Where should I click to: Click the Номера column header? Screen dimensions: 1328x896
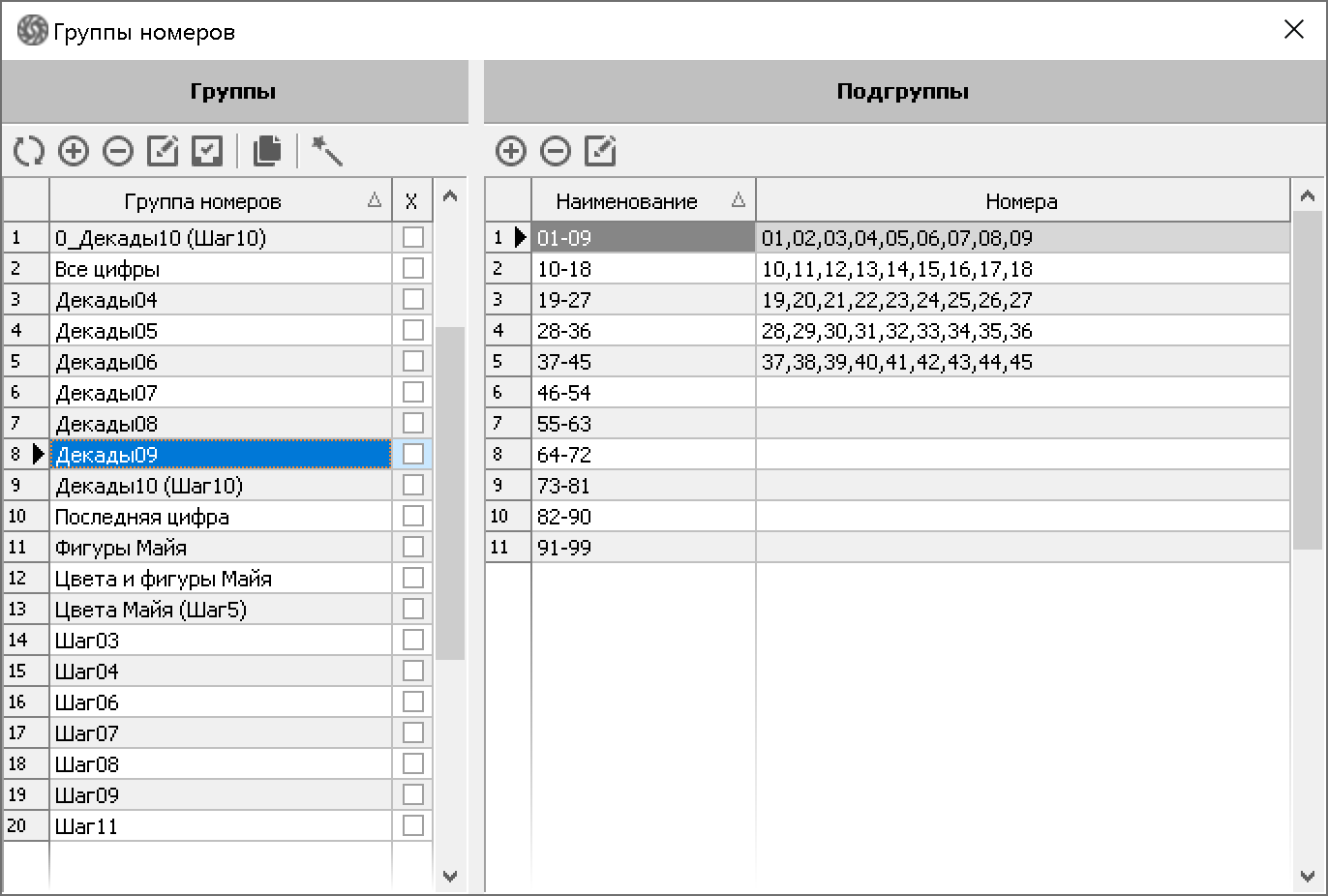[x=1021, y=201]
